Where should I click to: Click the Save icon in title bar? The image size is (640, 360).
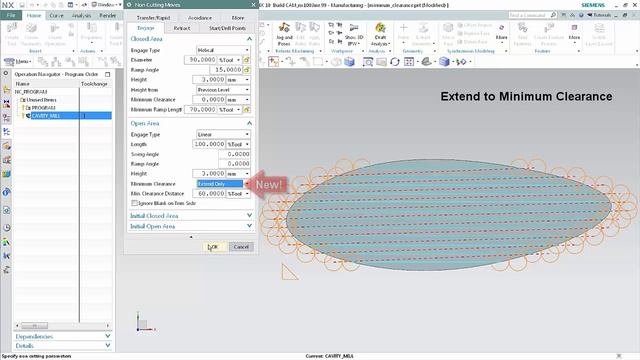(22, 5)
